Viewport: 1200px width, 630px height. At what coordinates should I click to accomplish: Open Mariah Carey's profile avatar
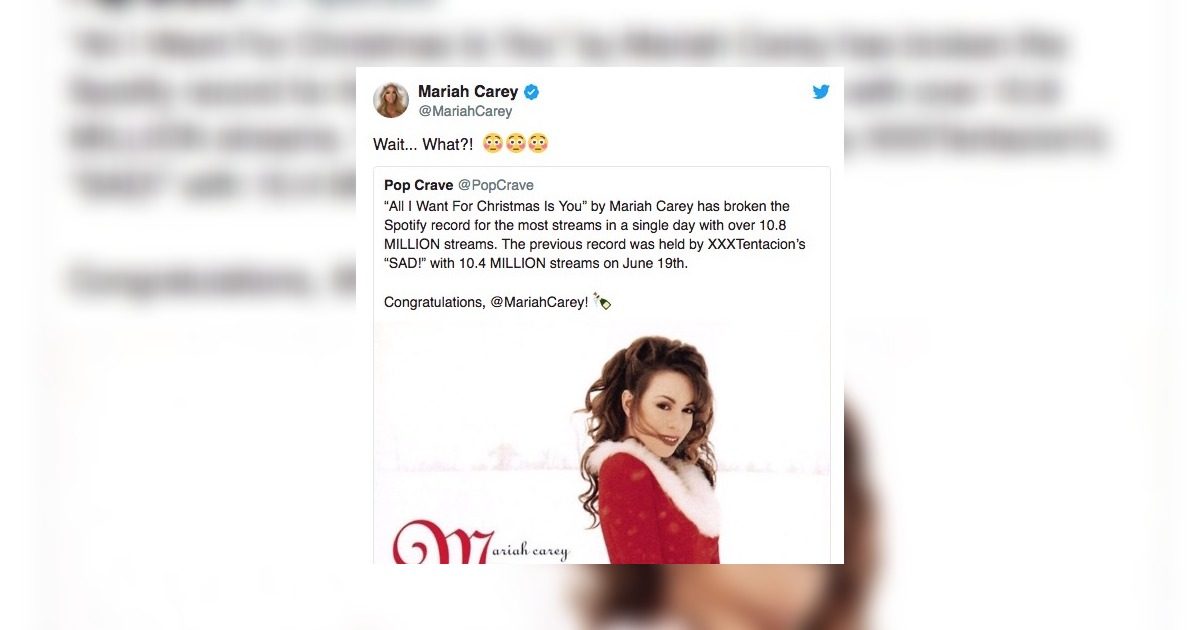[x=391, y=100]
